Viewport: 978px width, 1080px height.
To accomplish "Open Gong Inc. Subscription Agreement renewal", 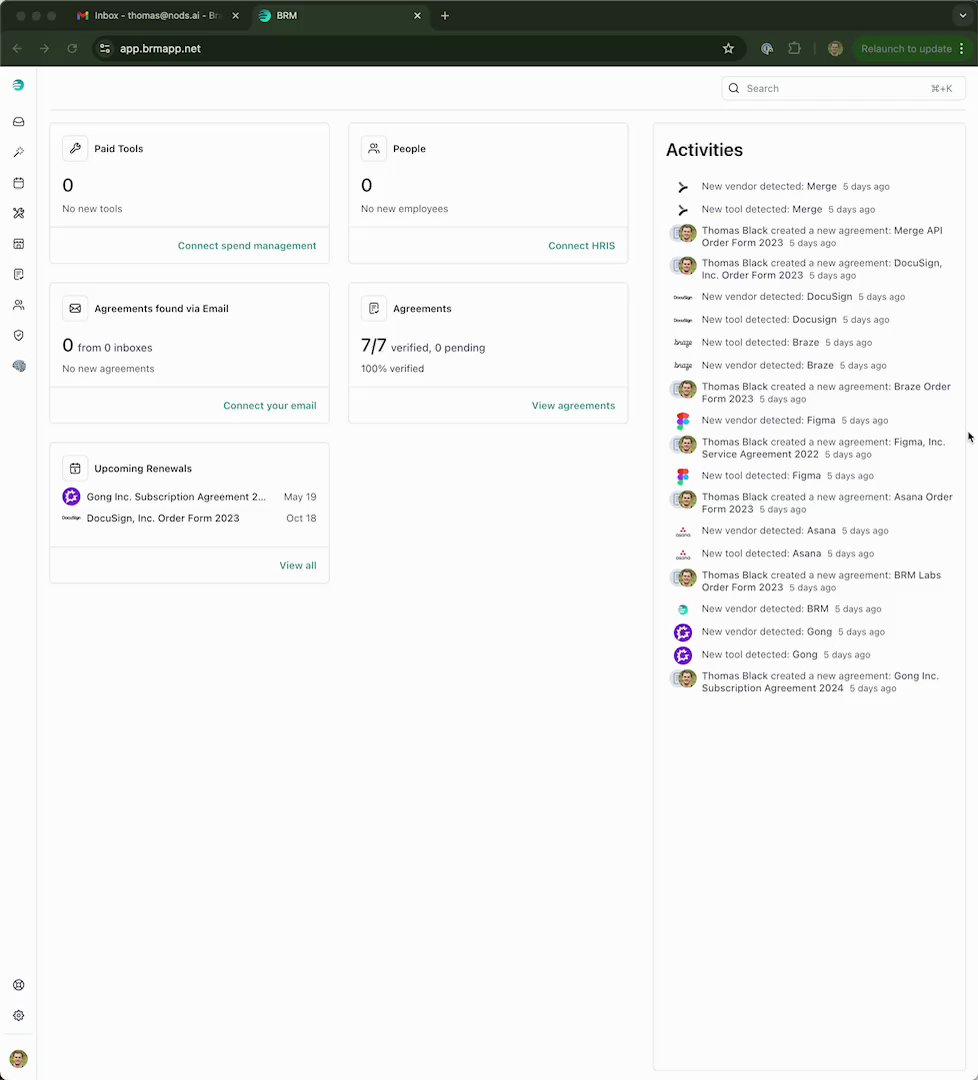I will click(189, 497).
